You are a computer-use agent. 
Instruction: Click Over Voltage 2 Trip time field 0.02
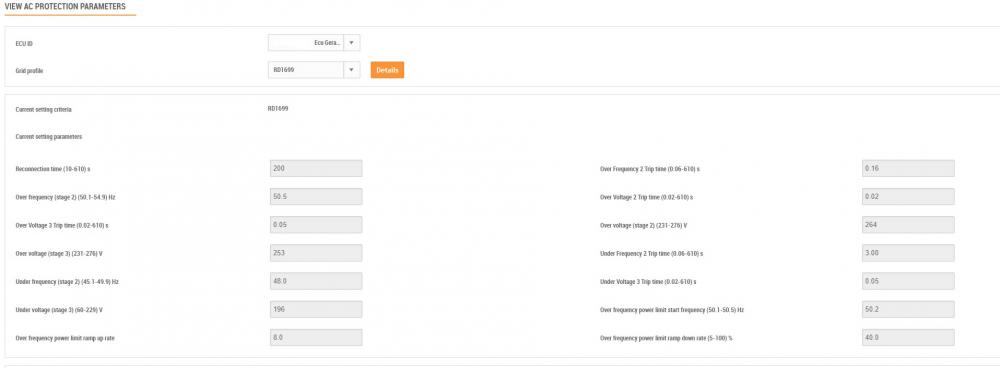908,196
